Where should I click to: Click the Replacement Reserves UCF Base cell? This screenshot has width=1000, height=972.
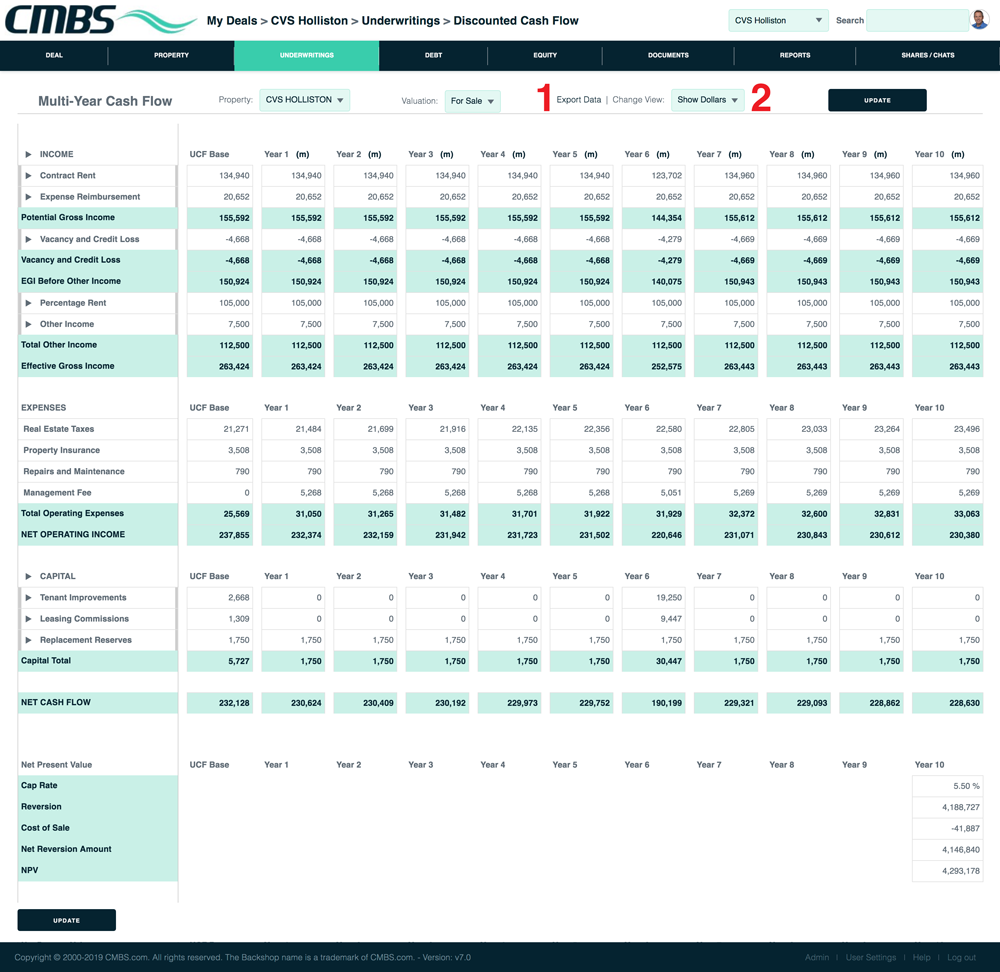pyautogui.click(x=219, y=640)
